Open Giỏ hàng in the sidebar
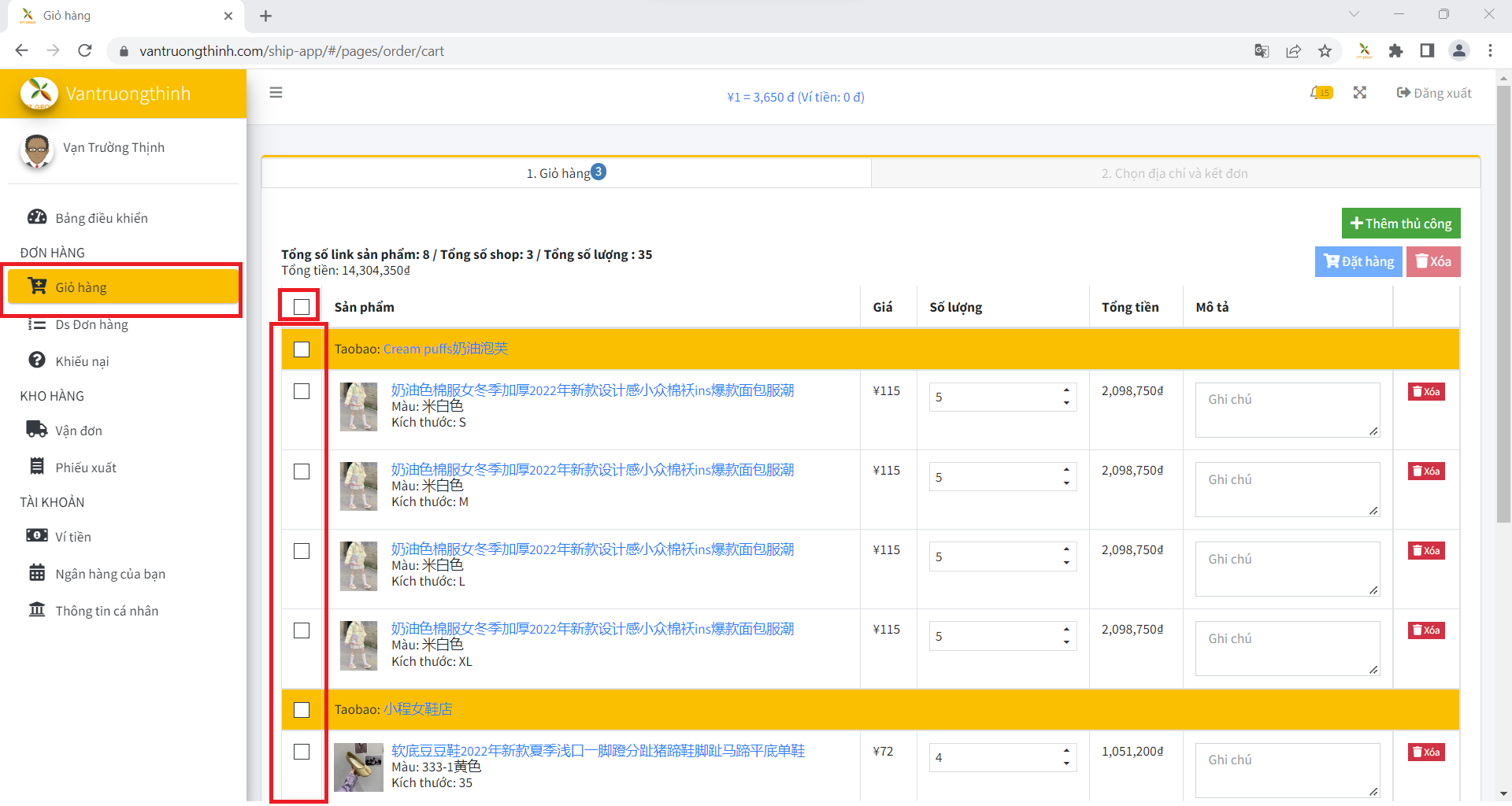The image size is (1512, 806). pyautogui.click(x=123, y=287)
